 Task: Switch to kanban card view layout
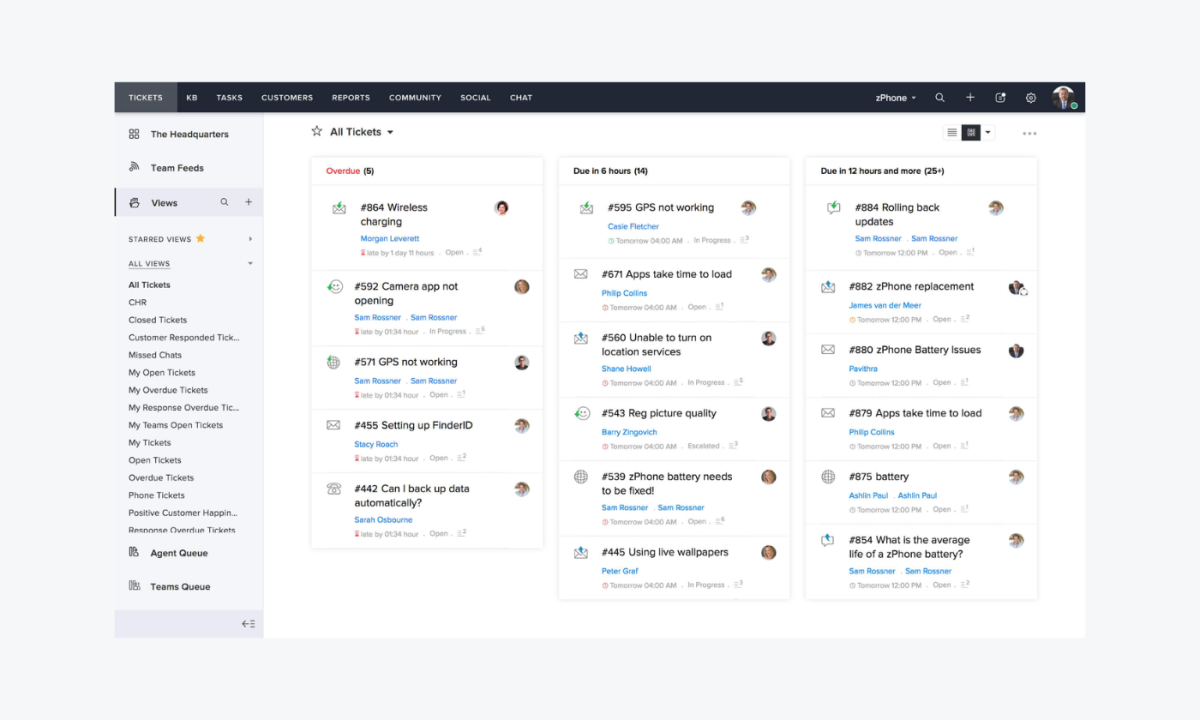[971, 132]
